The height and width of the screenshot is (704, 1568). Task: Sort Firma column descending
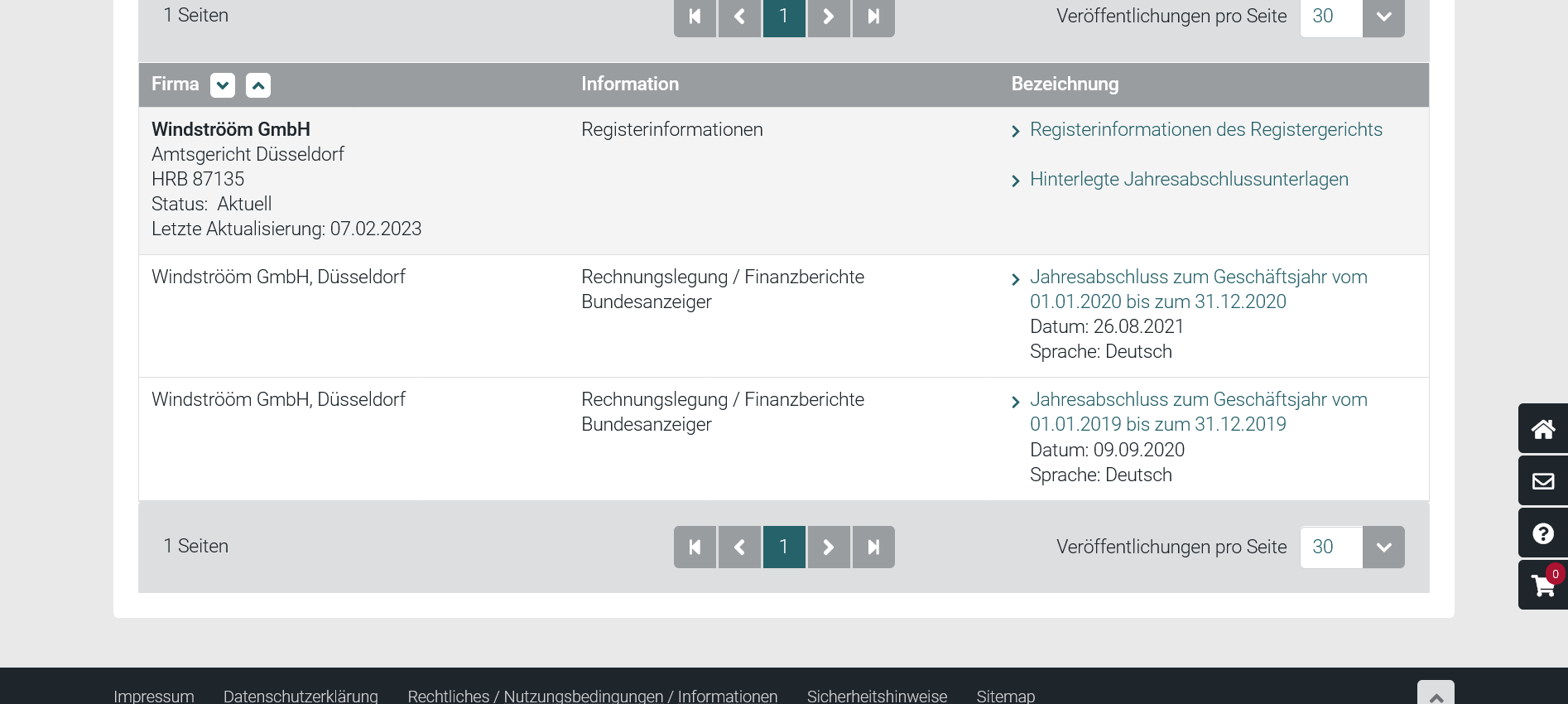223,85
